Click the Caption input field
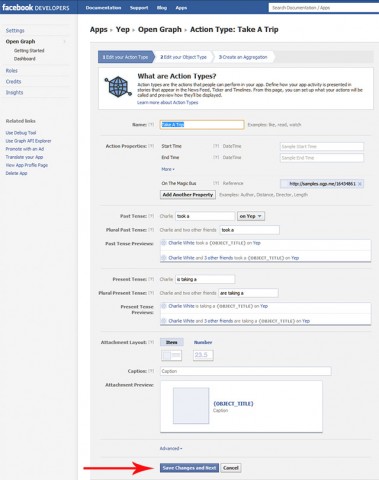This screenshot has height=480, width=379. (246, 371)
